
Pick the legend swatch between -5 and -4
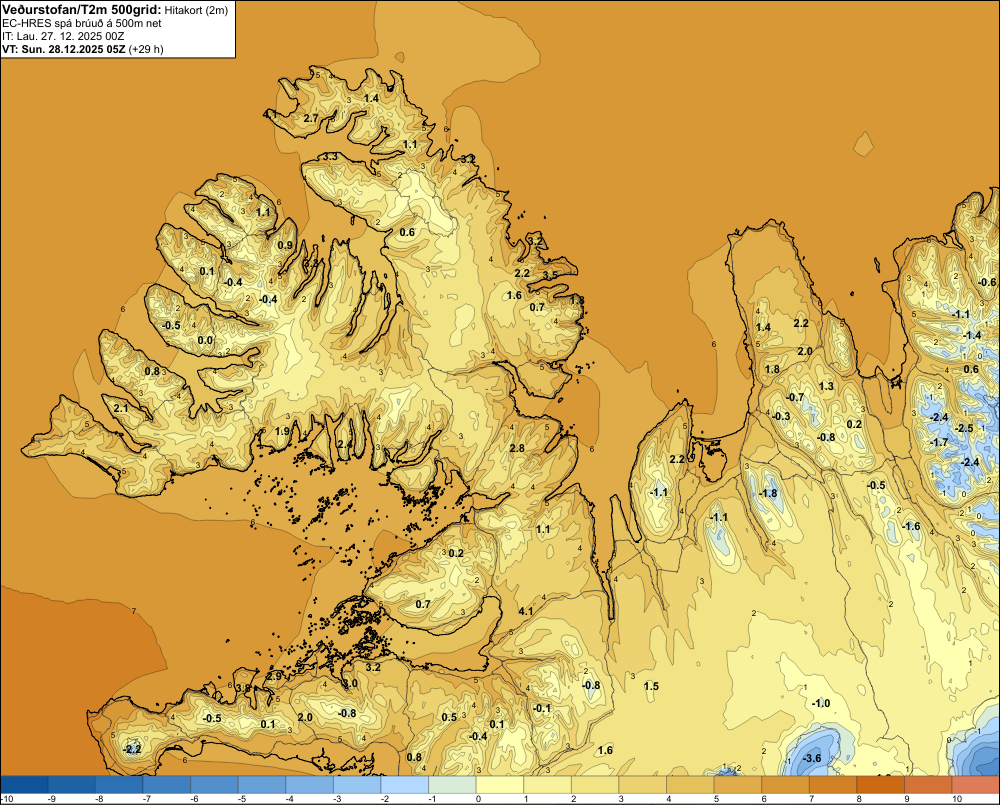[262, 785]
